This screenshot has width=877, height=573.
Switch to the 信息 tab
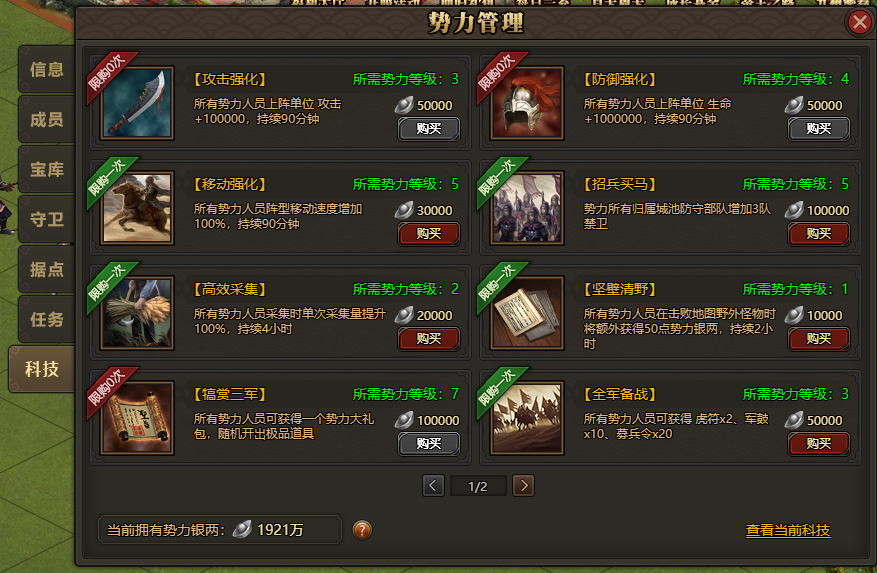click(x=47, y=69)
